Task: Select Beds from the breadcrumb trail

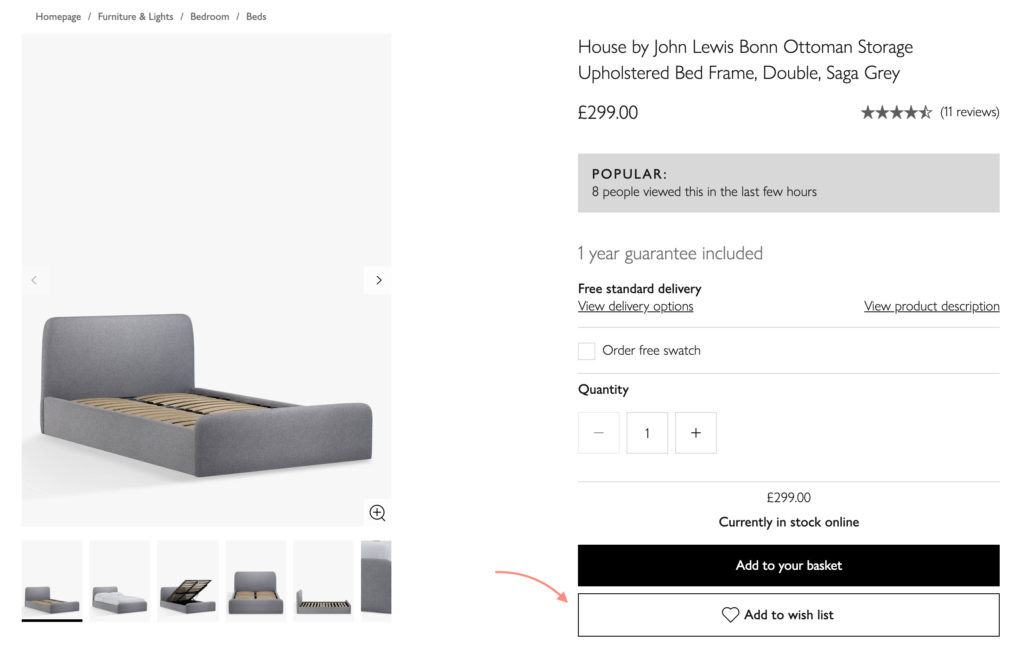Action: 256,16
